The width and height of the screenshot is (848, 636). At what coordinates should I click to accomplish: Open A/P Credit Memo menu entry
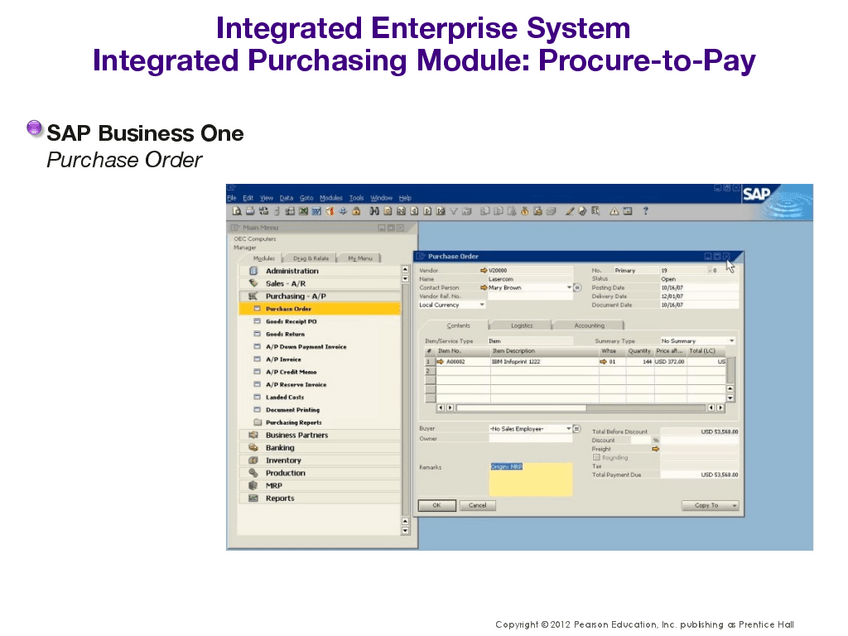pyautogui.click(x=291, y=372)
